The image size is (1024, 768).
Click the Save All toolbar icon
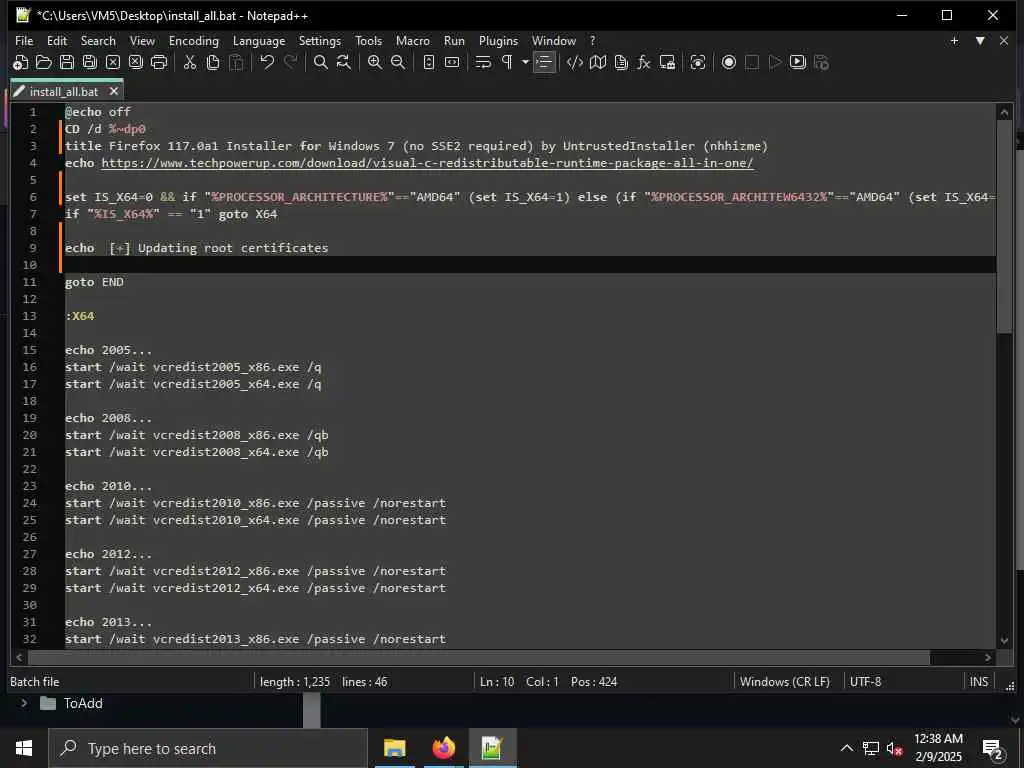click(89, 62)
